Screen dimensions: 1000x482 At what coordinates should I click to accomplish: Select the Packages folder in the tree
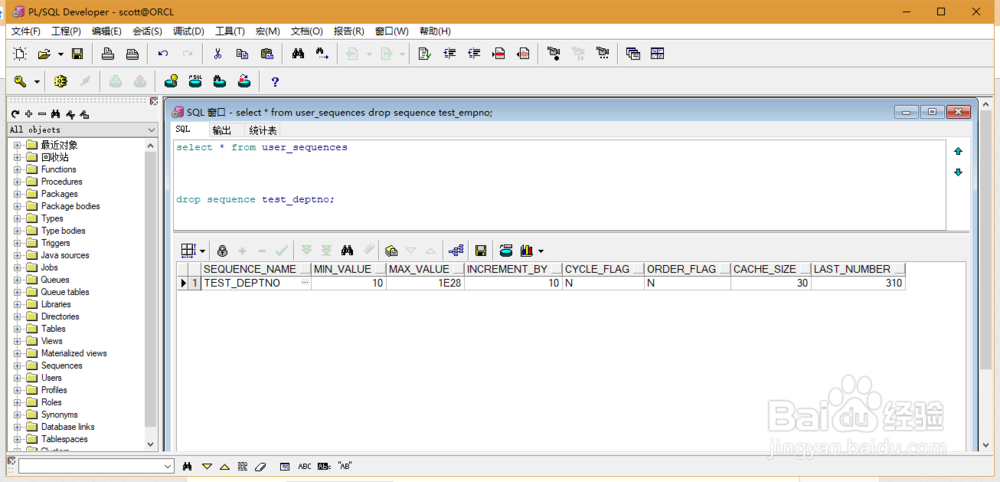pyautogui.click(x=59, y=194)
